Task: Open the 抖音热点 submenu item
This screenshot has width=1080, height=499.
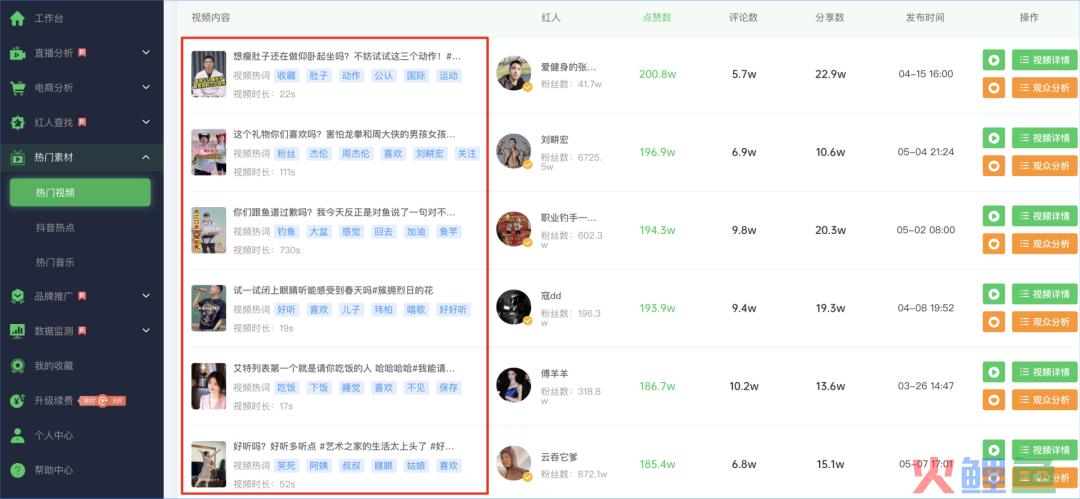Action: click(55, 227)
